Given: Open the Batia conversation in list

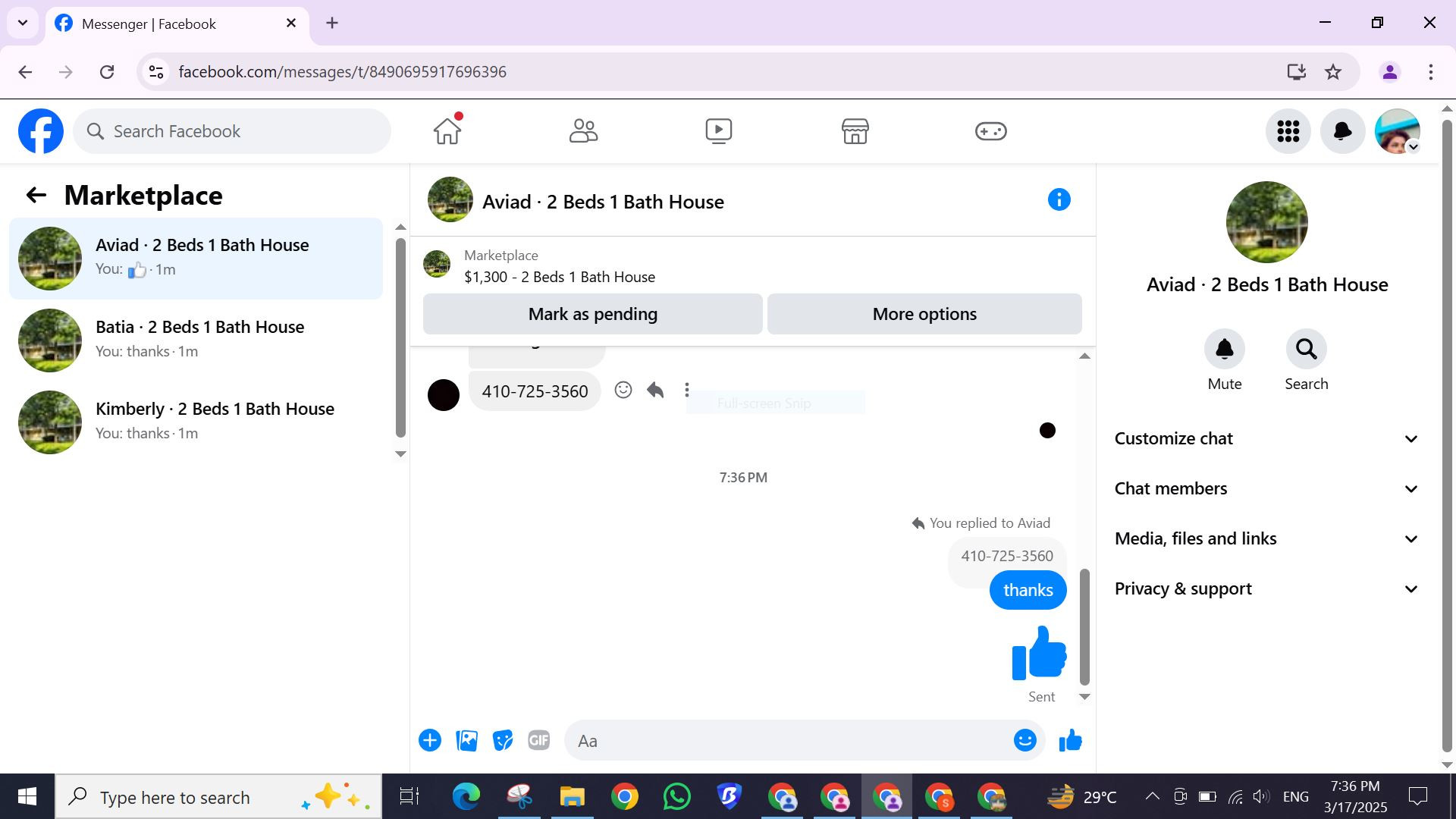Looking at the screenshot, I should (x=196, y=340).
